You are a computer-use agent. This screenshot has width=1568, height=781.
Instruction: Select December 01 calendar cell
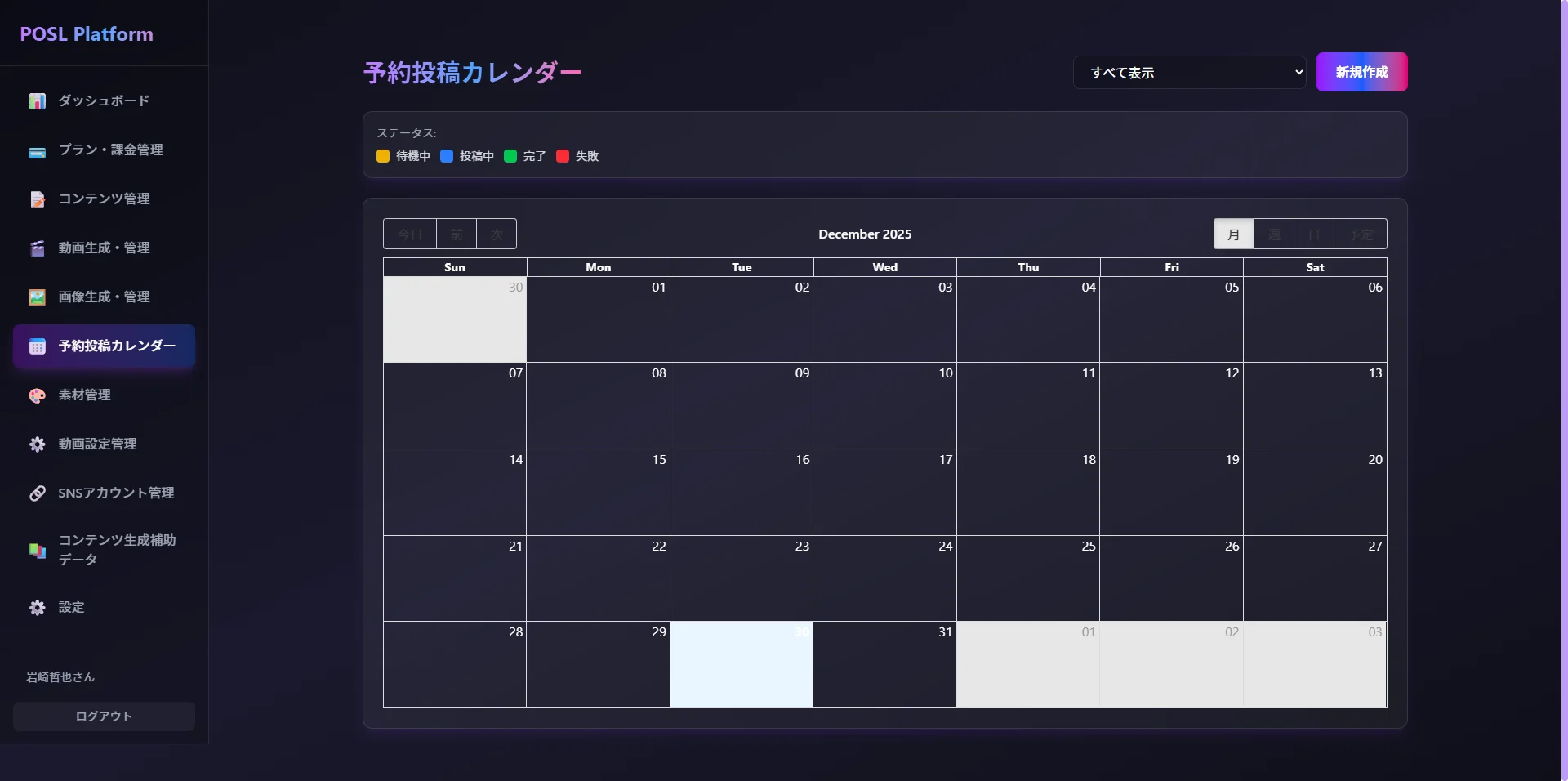[599, 319]
